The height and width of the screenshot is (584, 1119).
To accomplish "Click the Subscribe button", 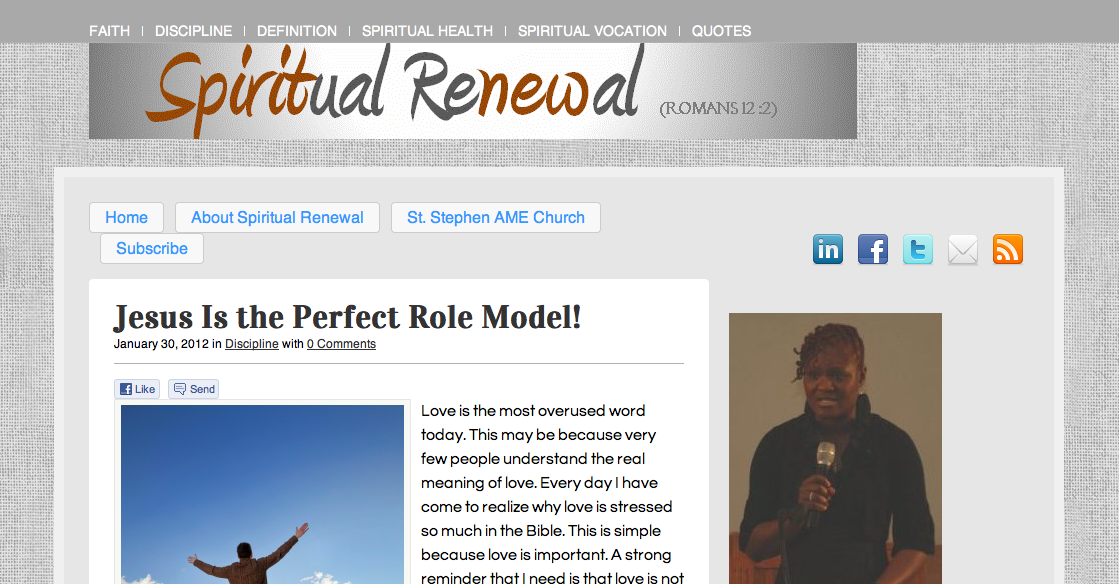I will pos(152,248).
